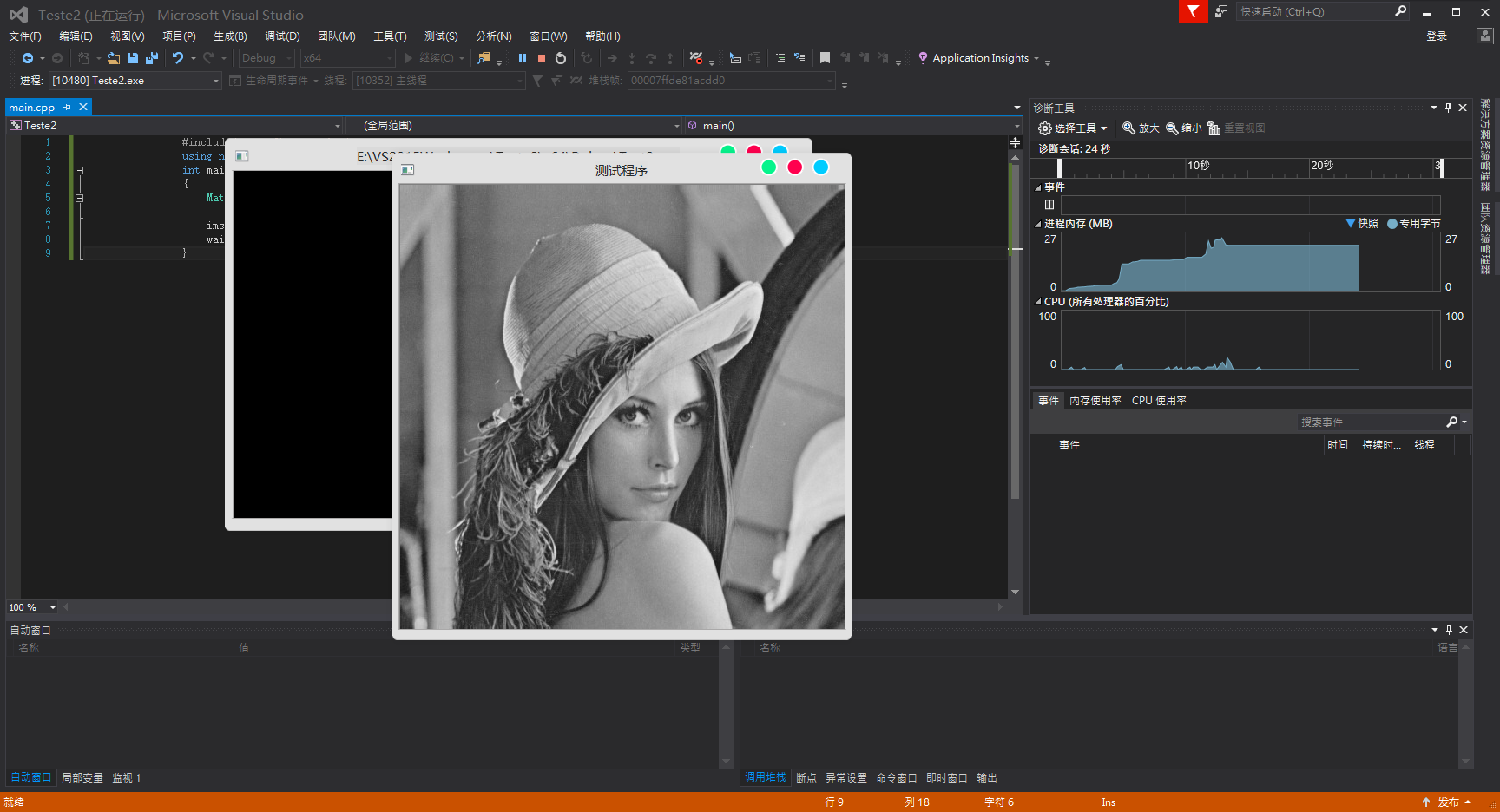
Task: Switch to 局部变量 tab
Action: coord(82,778)
